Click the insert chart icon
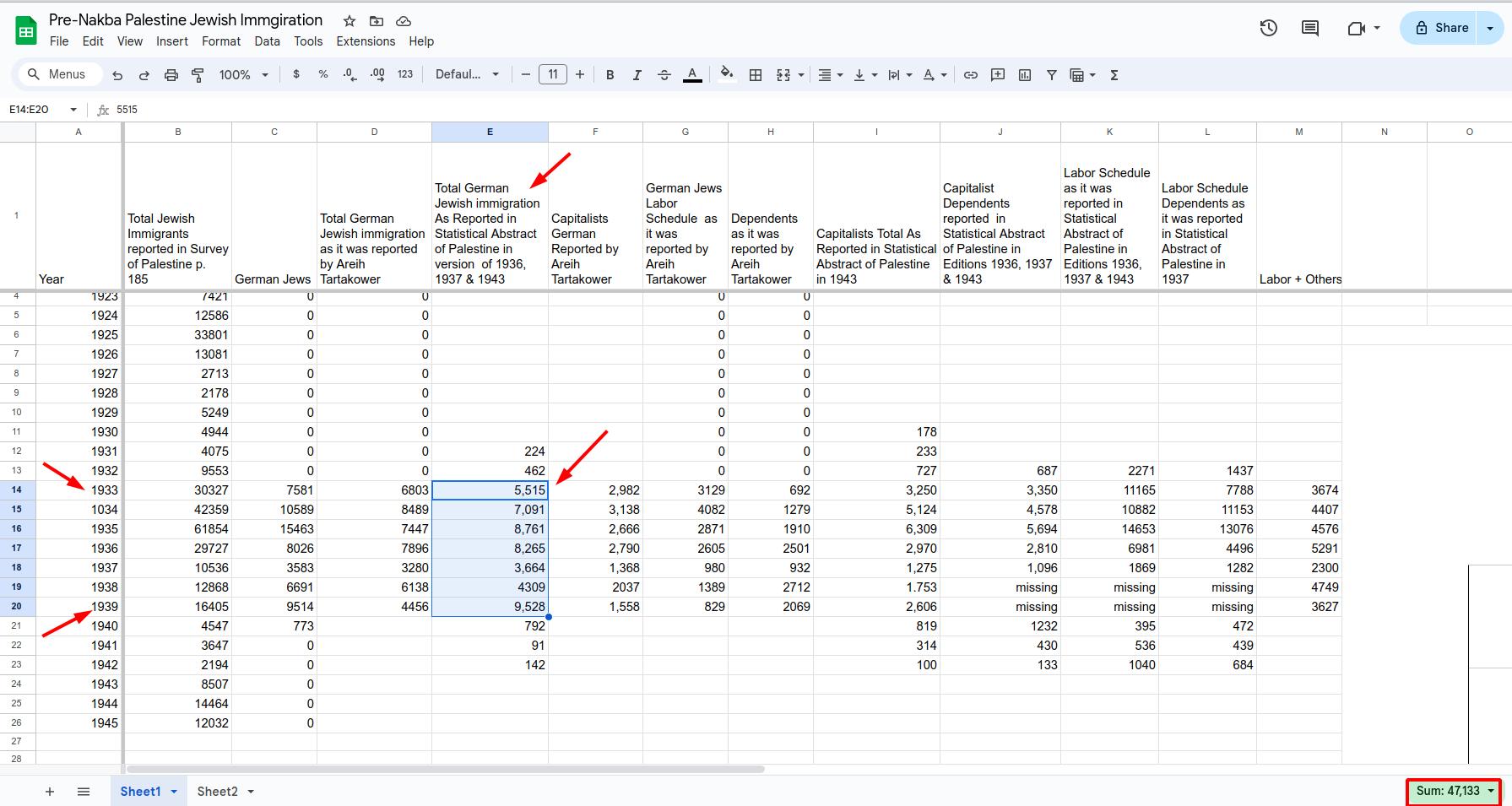This screenshot has height=806, width=1512. [1025, 75]
